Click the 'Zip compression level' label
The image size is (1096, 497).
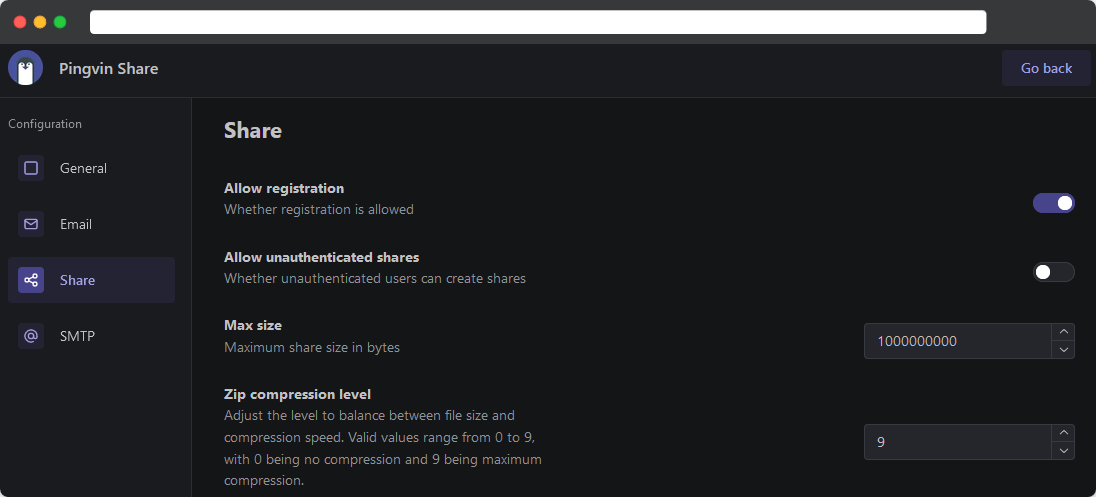297,394
